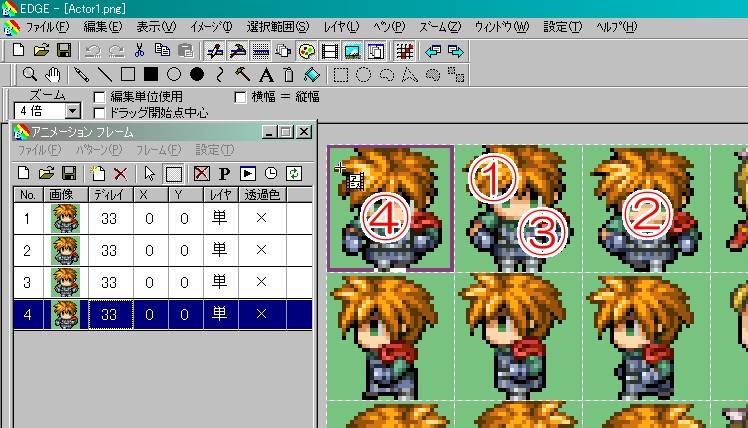Image resolution: width=748 pixels, height=428 pixels.
Task: Create new animation in frame window toolbar
Action: (x=23, y=173)
